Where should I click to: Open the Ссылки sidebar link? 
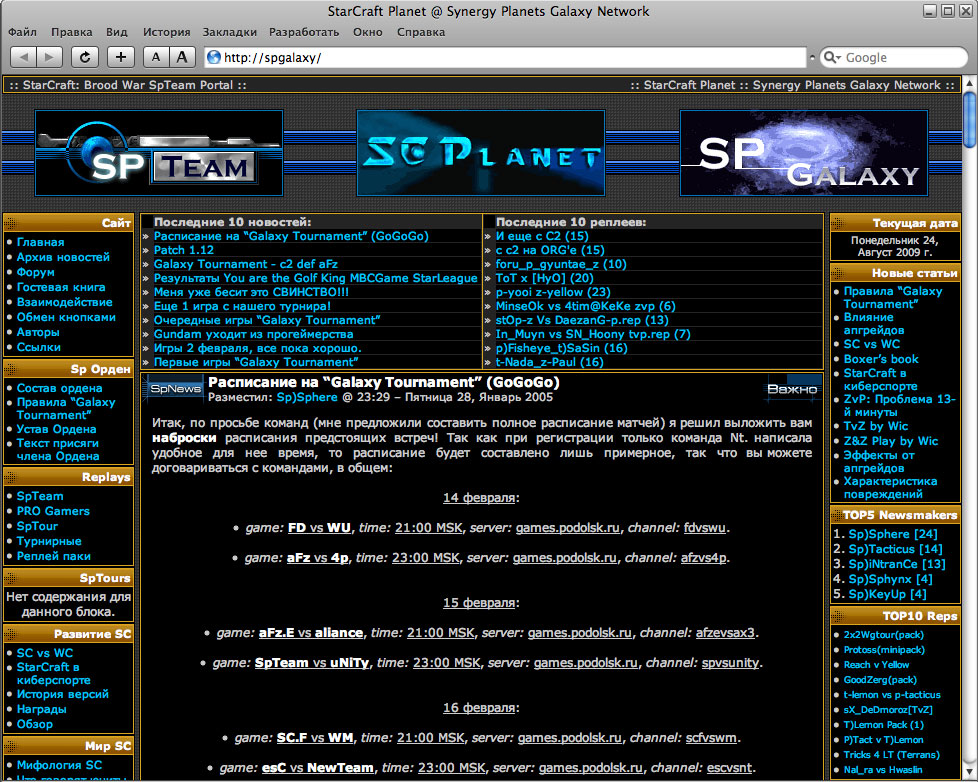(x=39, y=347)
